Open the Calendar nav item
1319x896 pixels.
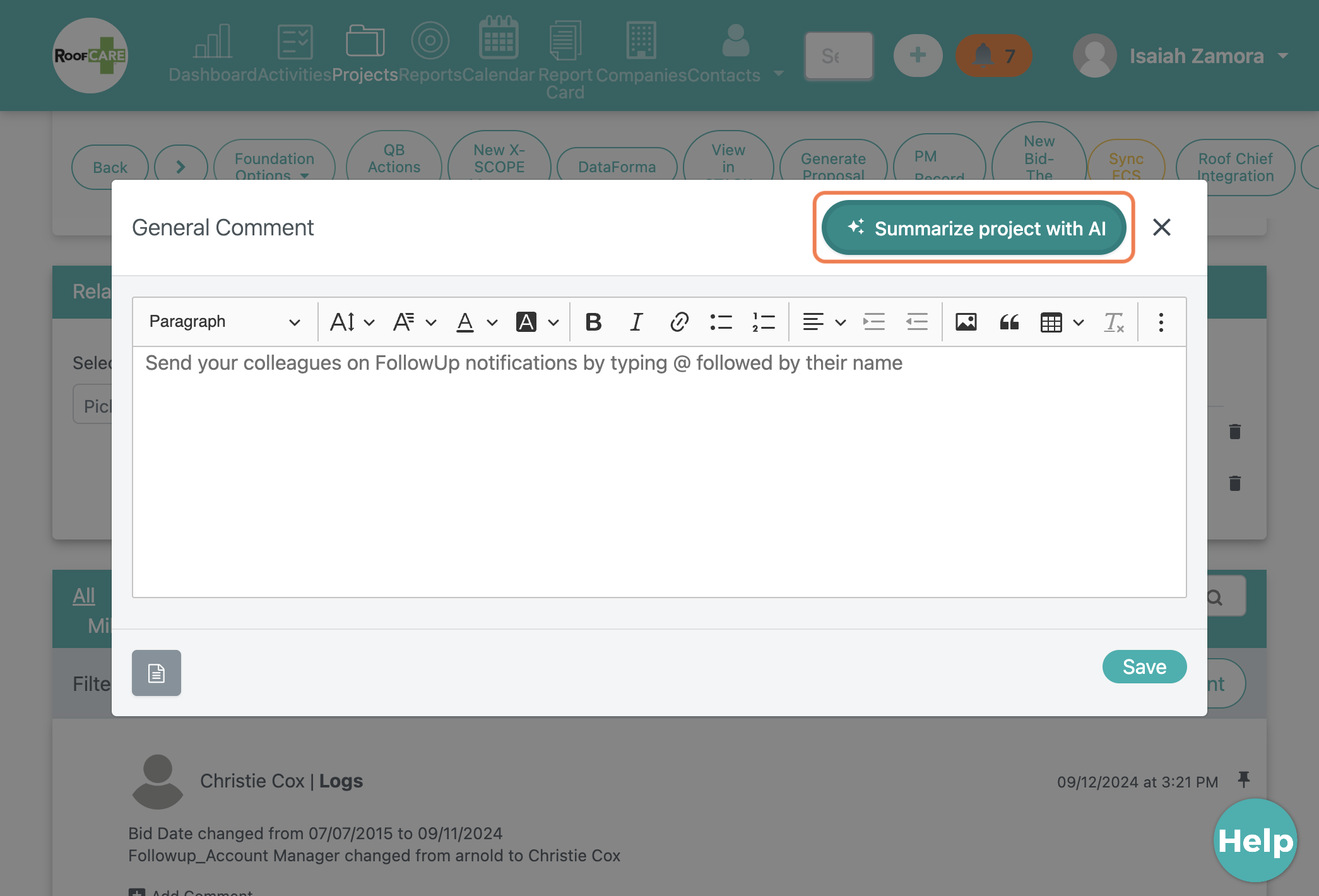(499, 50)
